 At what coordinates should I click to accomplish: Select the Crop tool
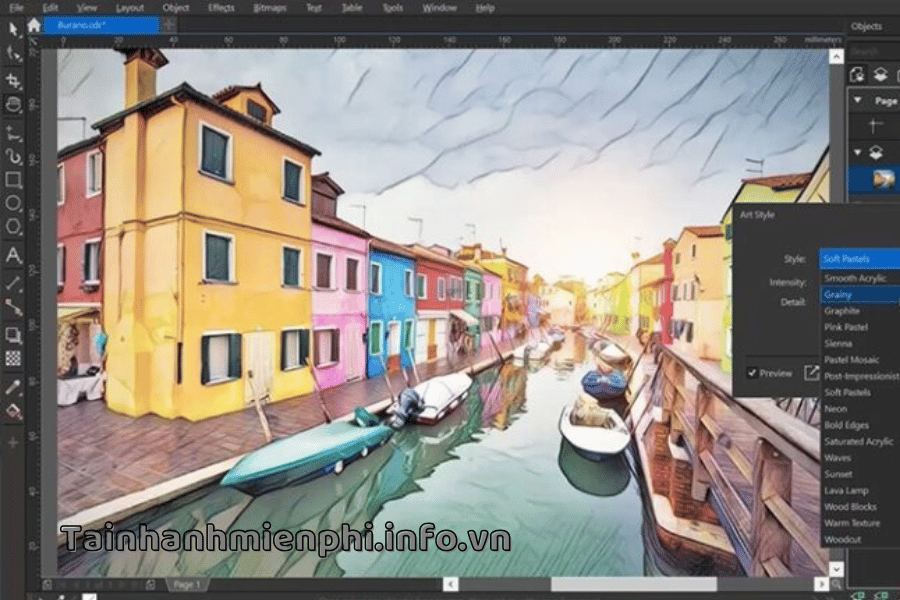click(x=13, y=80)
